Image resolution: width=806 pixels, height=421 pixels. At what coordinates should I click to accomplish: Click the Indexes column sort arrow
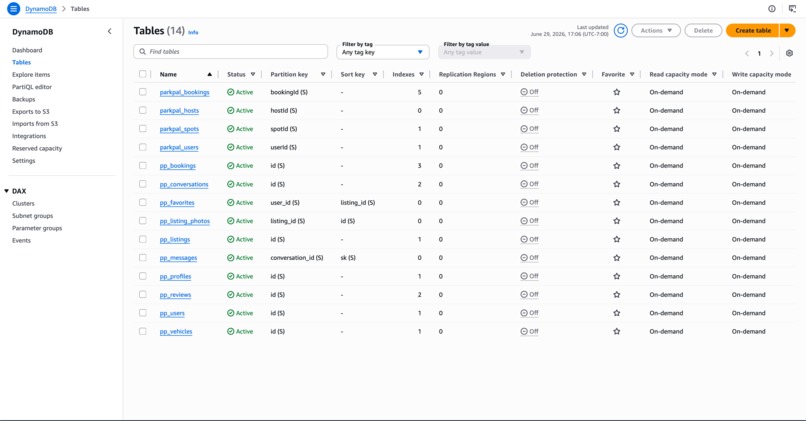[x=422, y=75]
